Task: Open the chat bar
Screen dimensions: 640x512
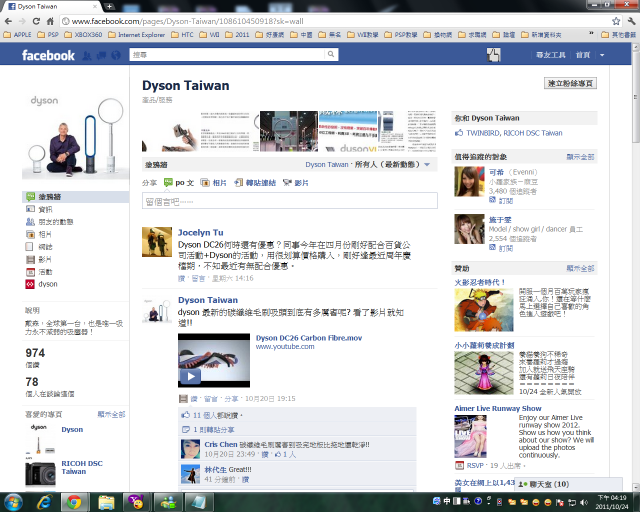Action: click(568, 485)
